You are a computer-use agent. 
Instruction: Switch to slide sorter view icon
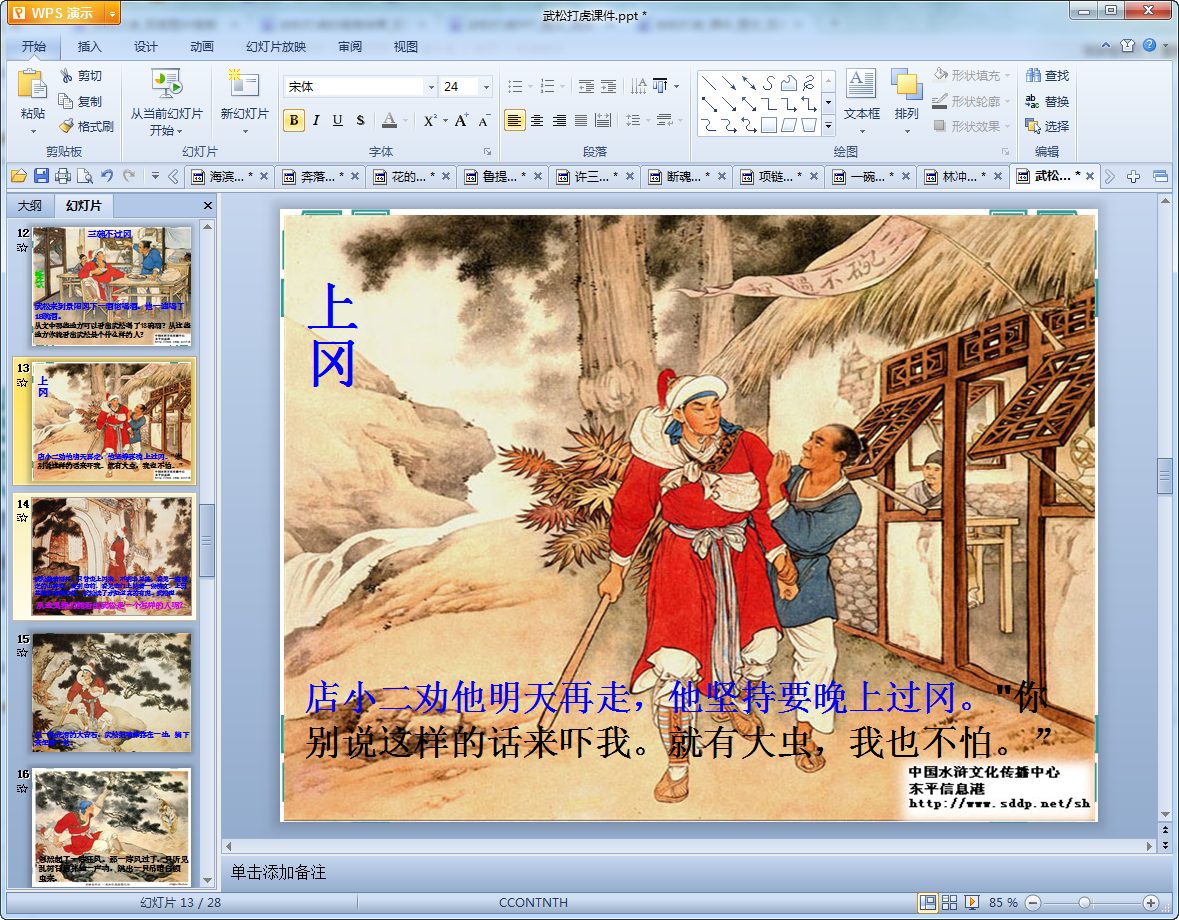coord(950,902)
